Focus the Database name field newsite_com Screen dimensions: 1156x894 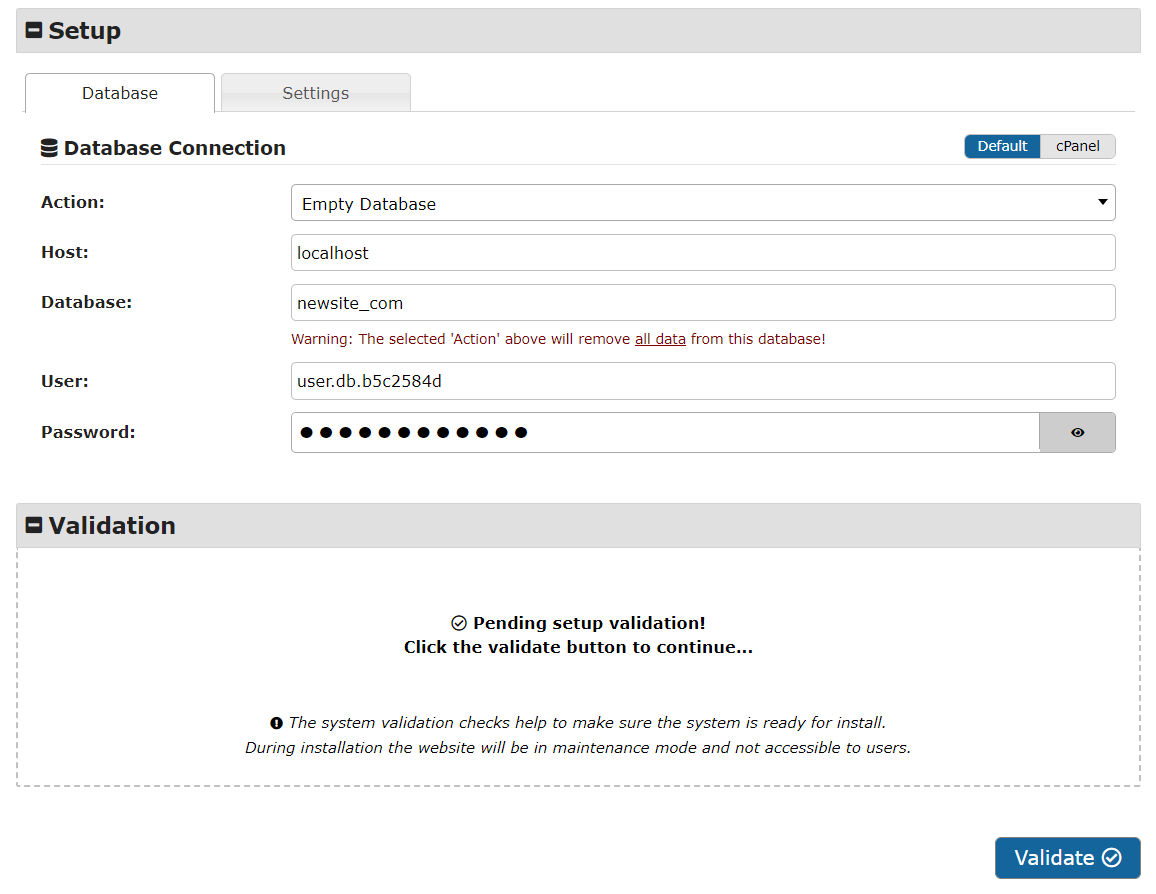coord(702,303)
